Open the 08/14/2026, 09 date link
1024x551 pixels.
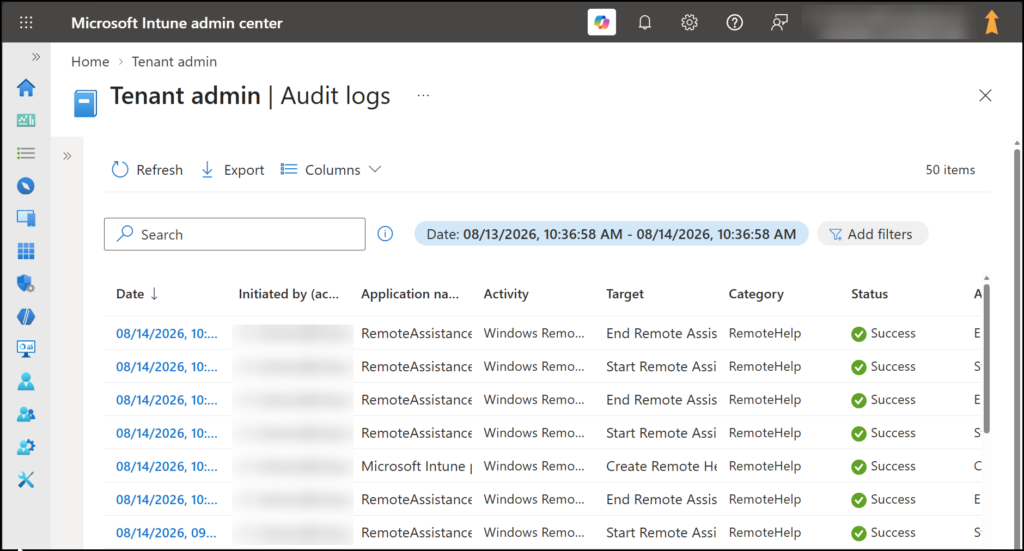click(x=166, y=533)
